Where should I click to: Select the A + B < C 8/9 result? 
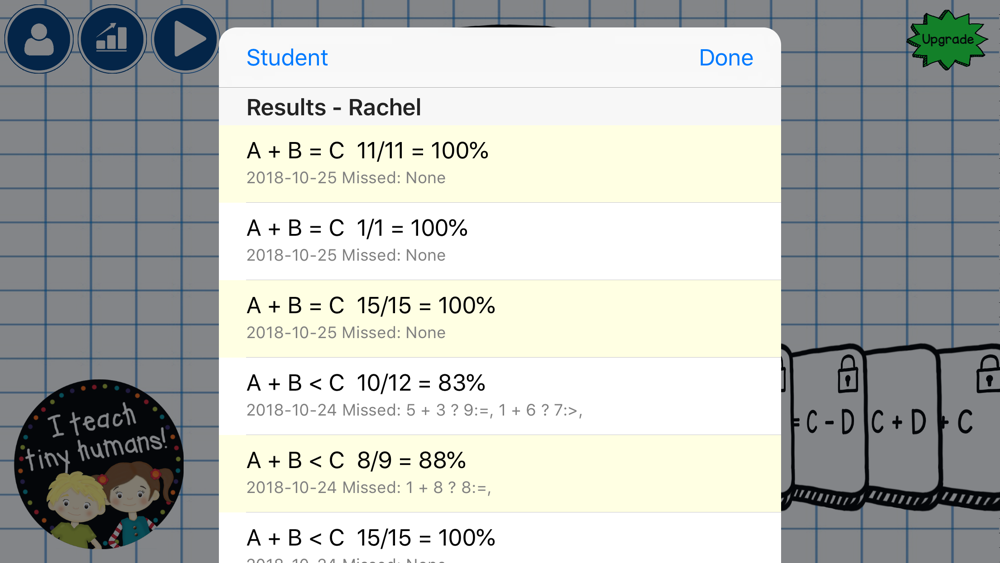500,474
